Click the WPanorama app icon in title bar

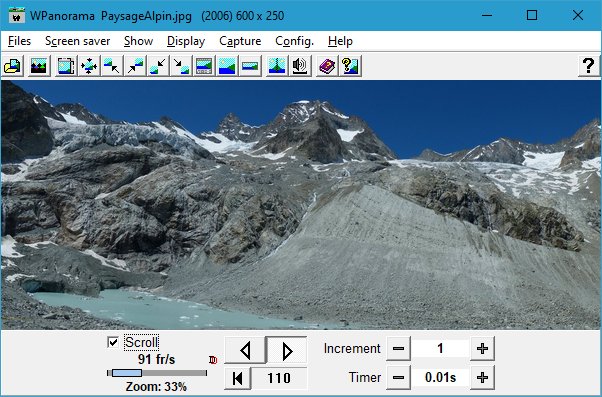[x=17, y=15]
